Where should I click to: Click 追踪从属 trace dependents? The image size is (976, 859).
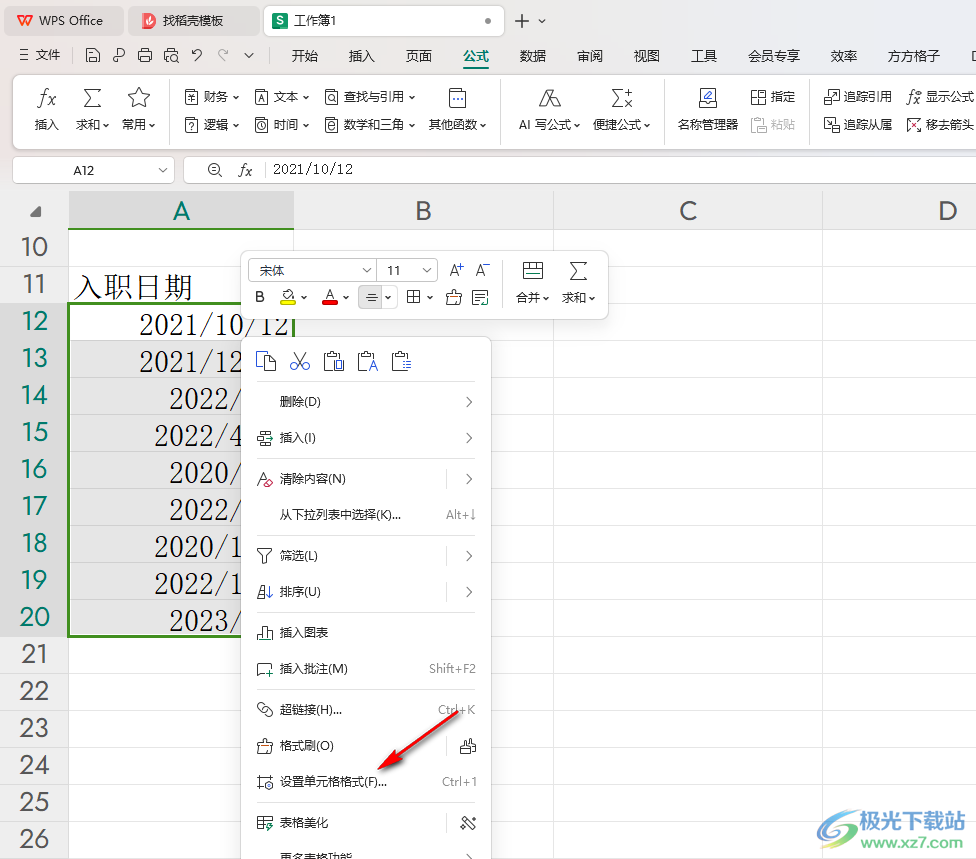[x=857, y=124]
